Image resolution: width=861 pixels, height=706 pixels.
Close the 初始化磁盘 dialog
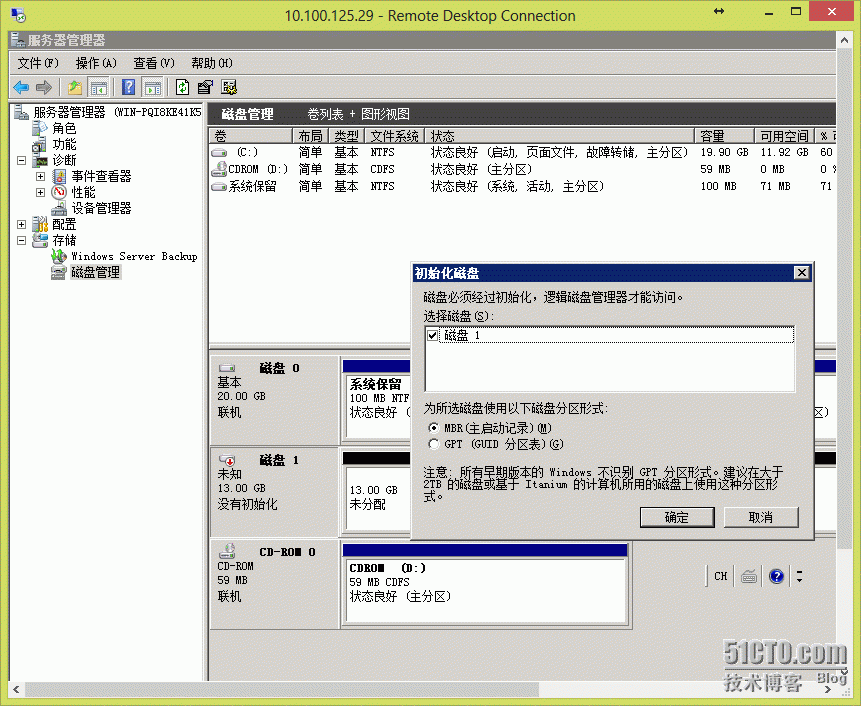pyautogui.click(x=802, y=272)
